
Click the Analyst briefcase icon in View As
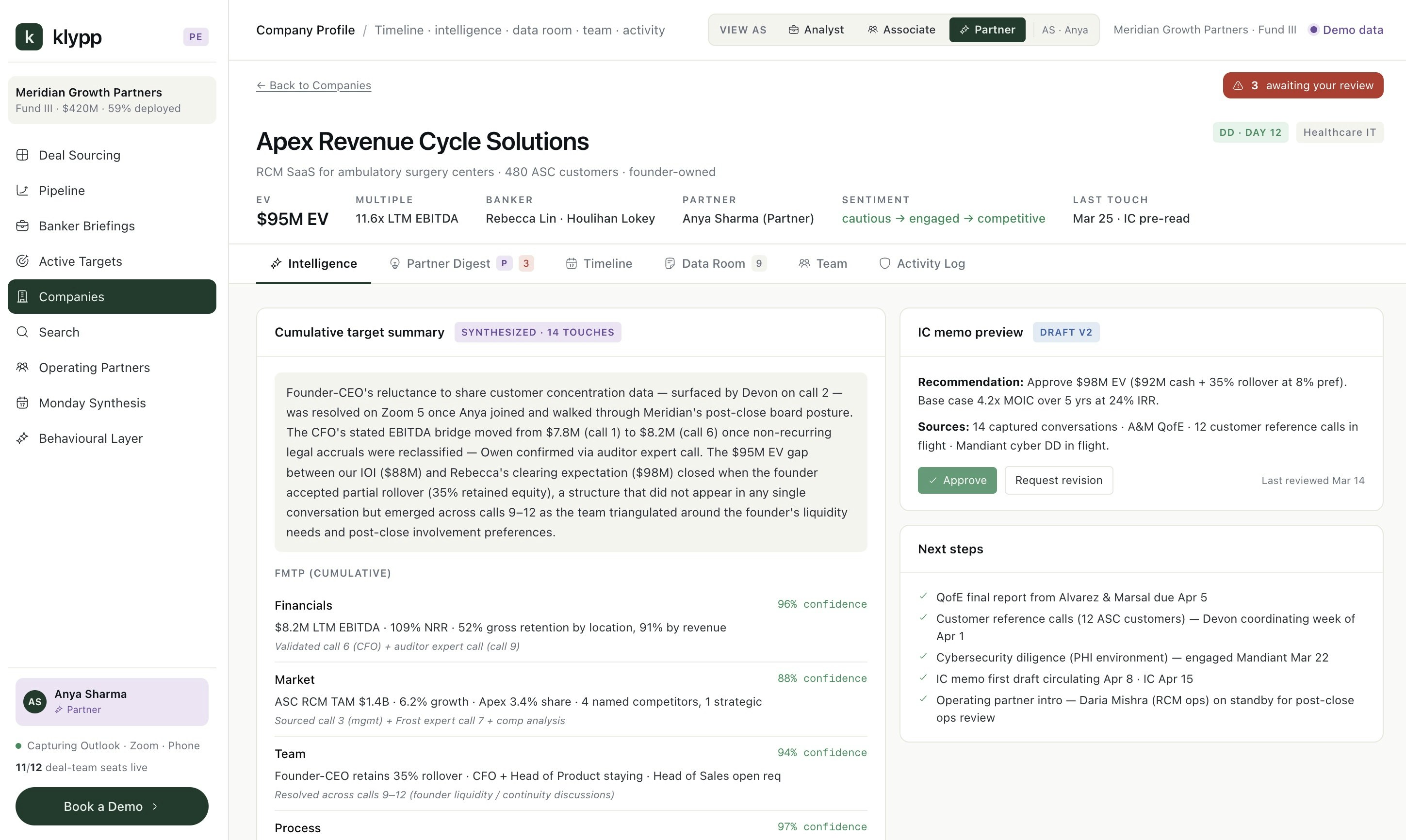794,30
